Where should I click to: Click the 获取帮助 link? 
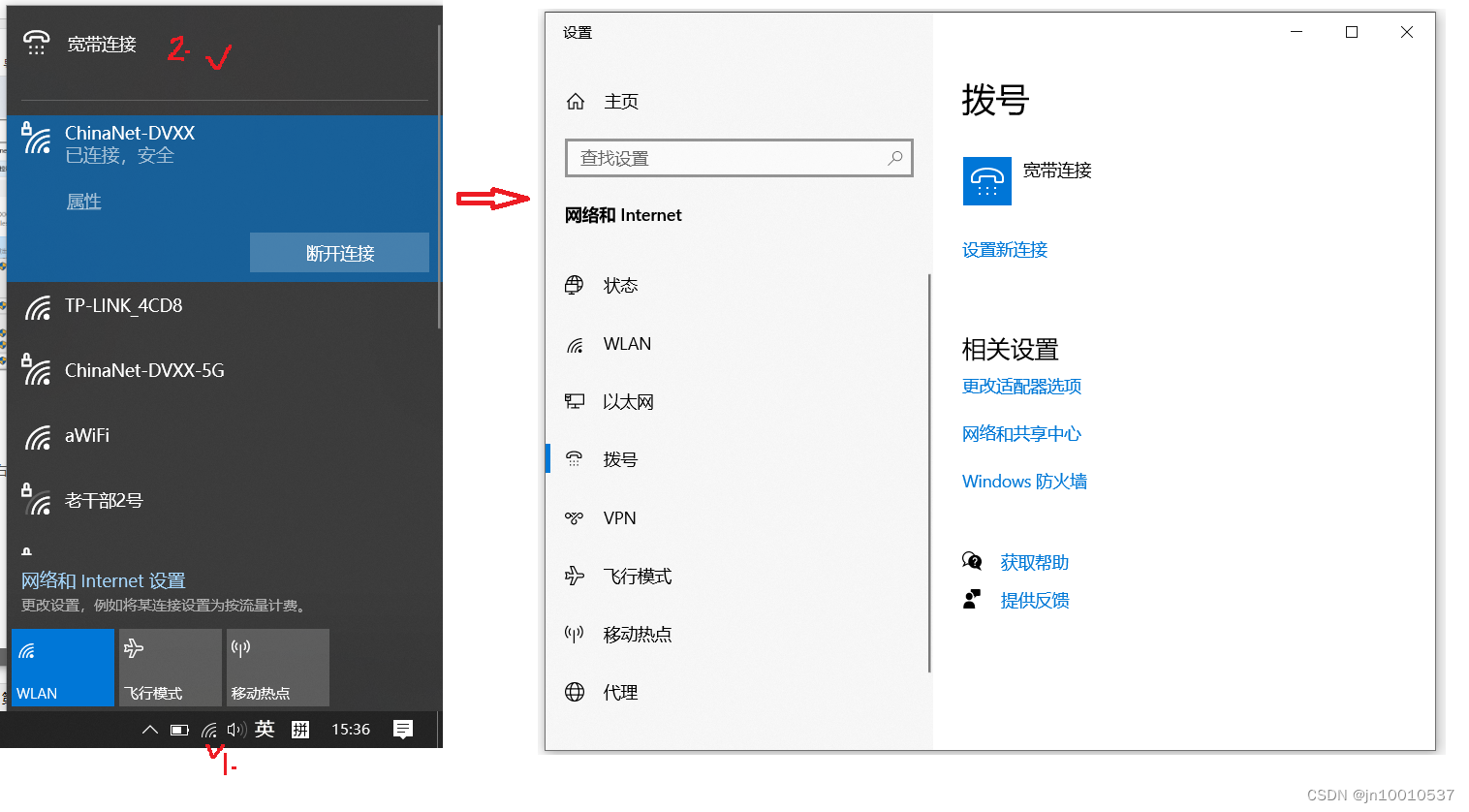[x=1034, y=562]
